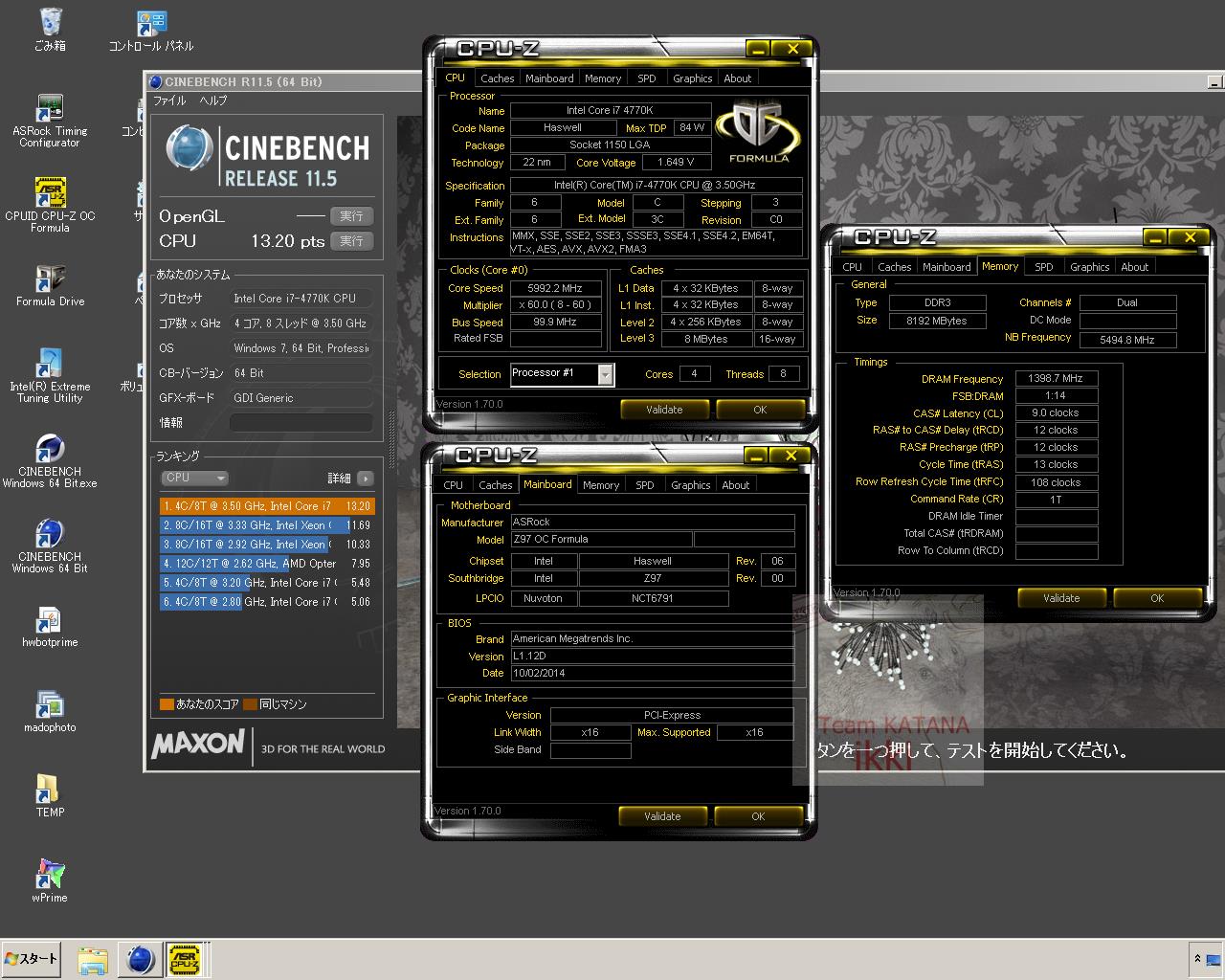Open SPD tab in Memory CPU-Z window
The image size is (1225, 980).
[x=1044, y=267]
